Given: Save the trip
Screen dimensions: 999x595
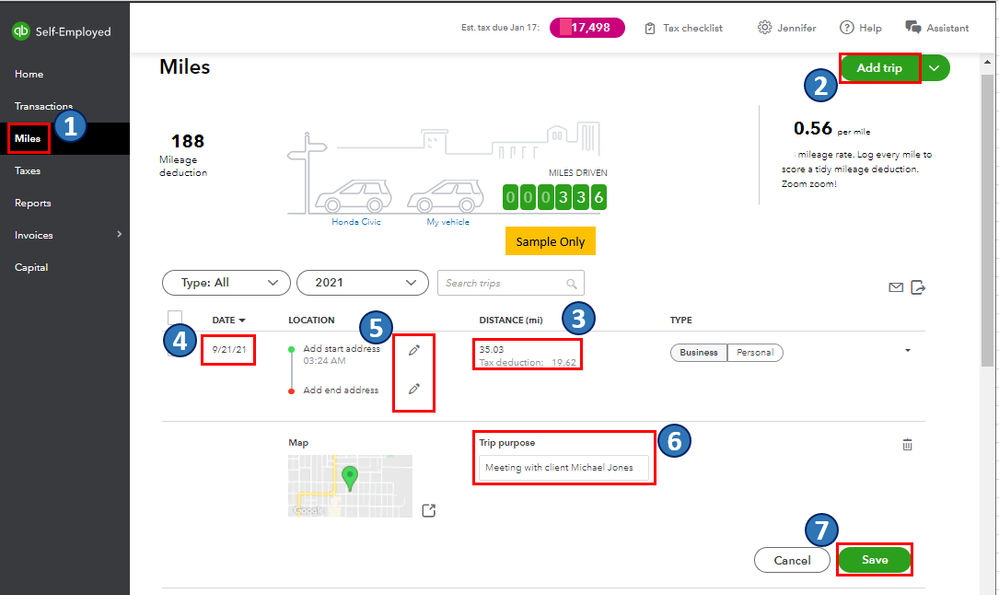Looking at the screenshot, I should point(874,560).
